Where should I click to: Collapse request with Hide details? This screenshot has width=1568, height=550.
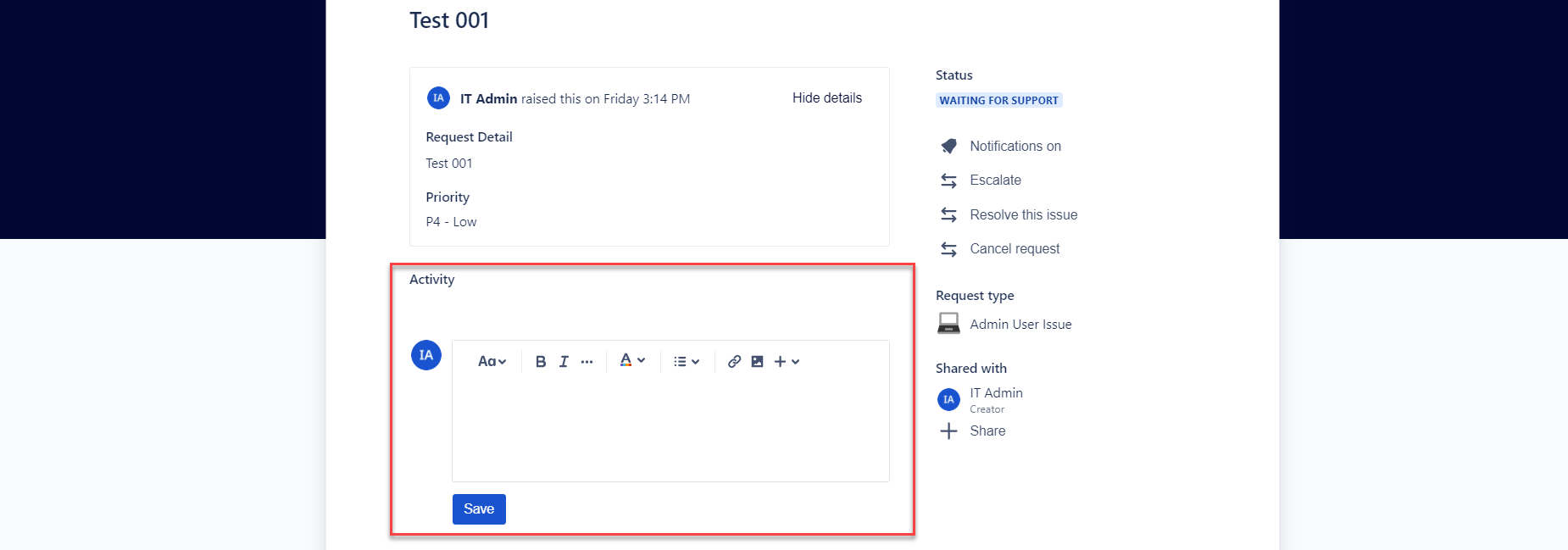(x=827, y=98)
